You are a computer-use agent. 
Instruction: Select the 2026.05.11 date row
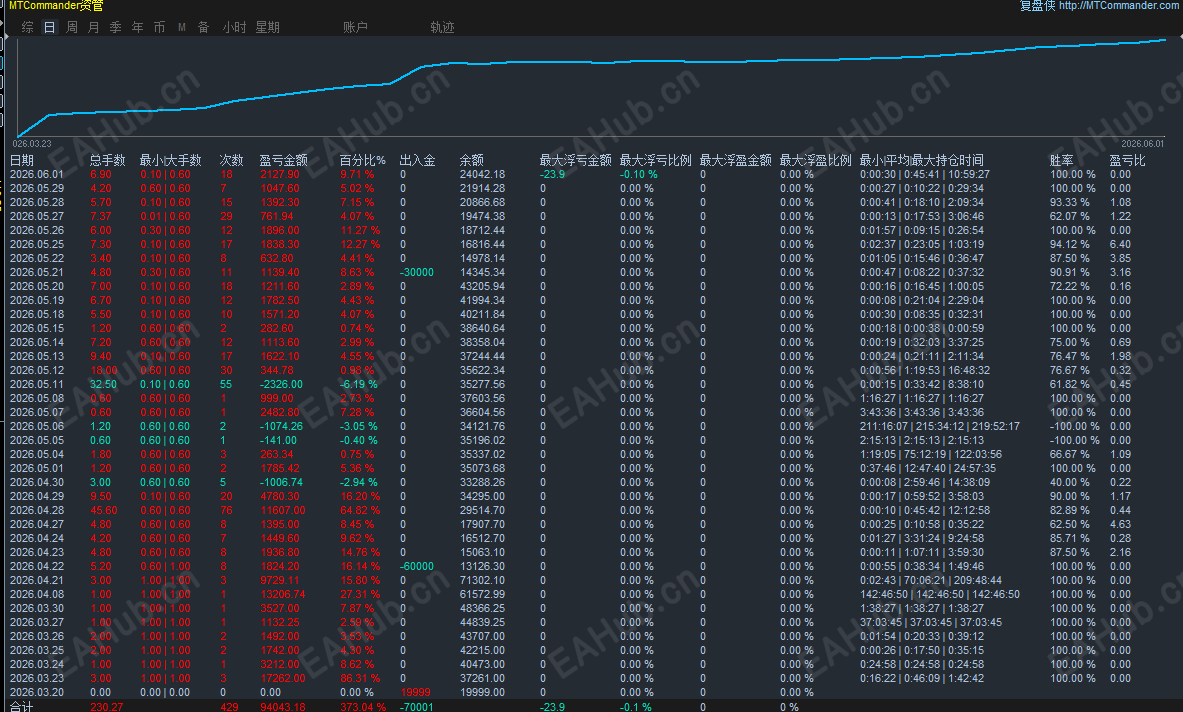pos(37,385)
